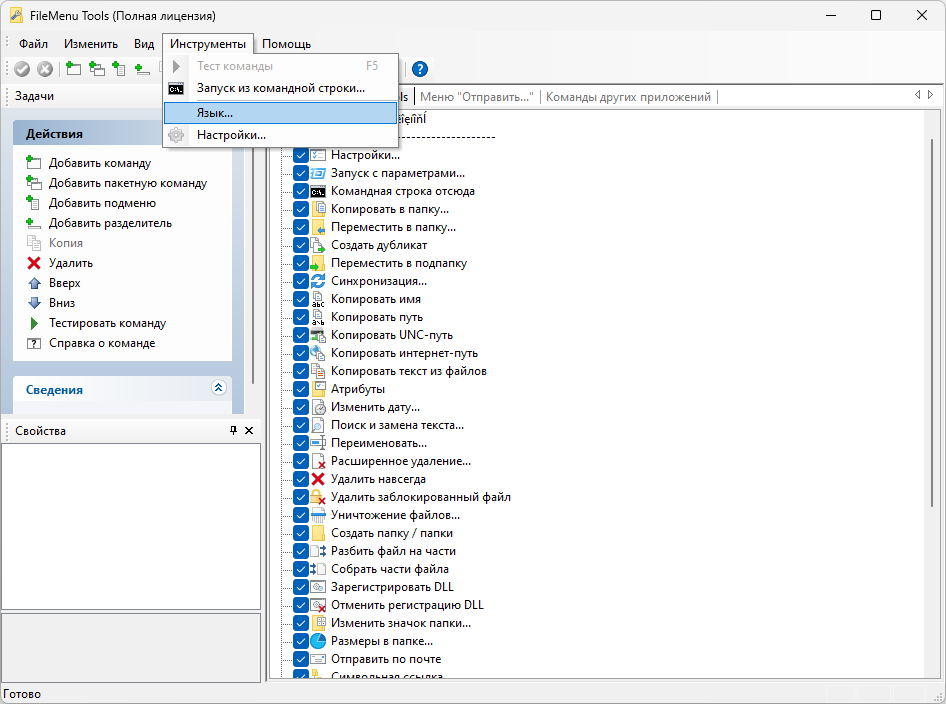
Task: Click the red X icon next to Удалить
Action: tap(34, 263)
